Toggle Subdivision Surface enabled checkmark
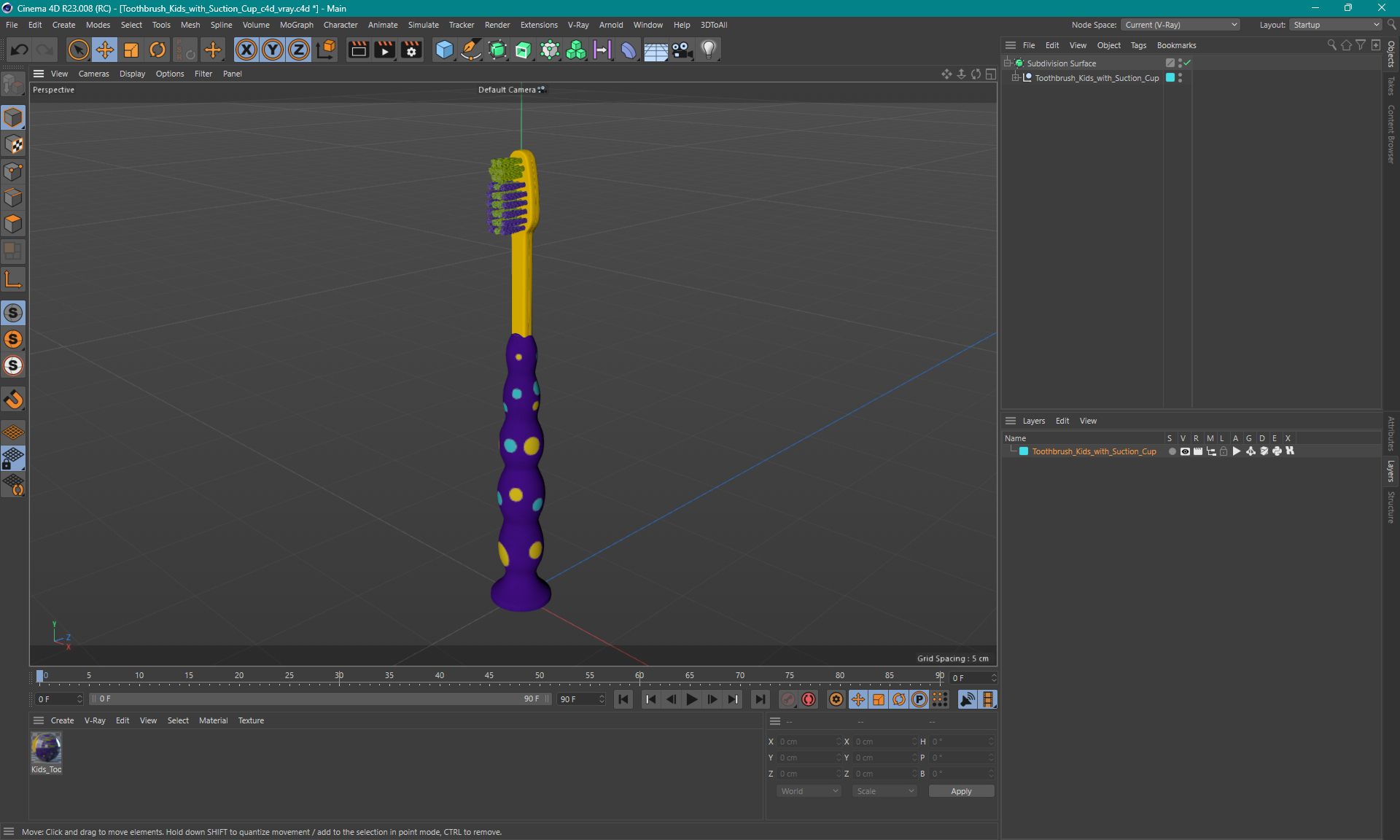 click(1188, 63)
